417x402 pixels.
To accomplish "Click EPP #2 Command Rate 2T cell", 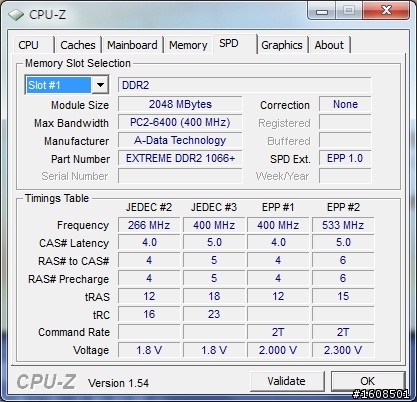I will (x=343, y=332).
